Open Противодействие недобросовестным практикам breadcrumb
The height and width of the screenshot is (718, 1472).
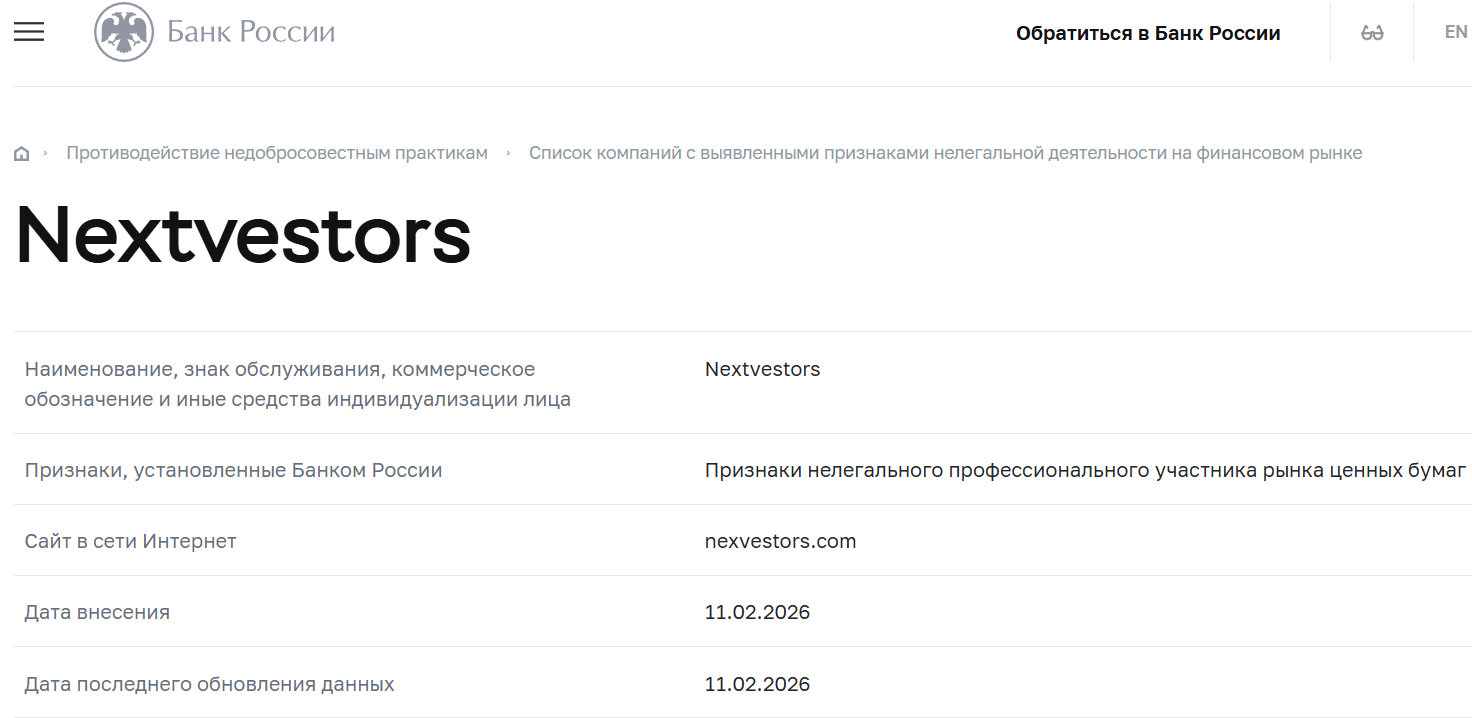[x=276, y=152]
